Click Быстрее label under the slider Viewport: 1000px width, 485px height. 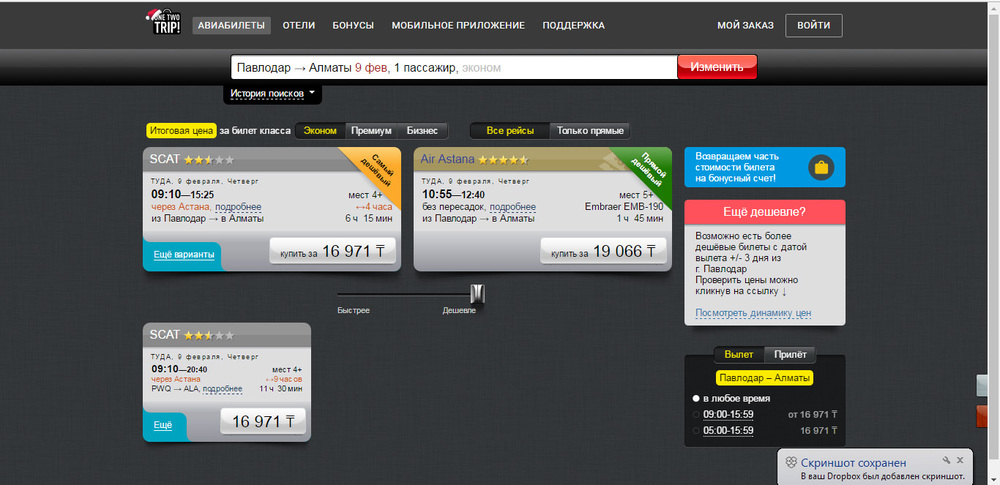pos(353,310)
